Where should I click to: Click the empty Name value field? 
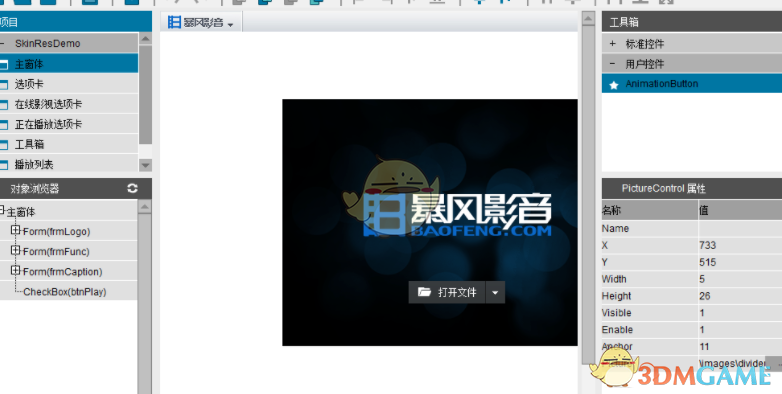click(x=740, y=228)
